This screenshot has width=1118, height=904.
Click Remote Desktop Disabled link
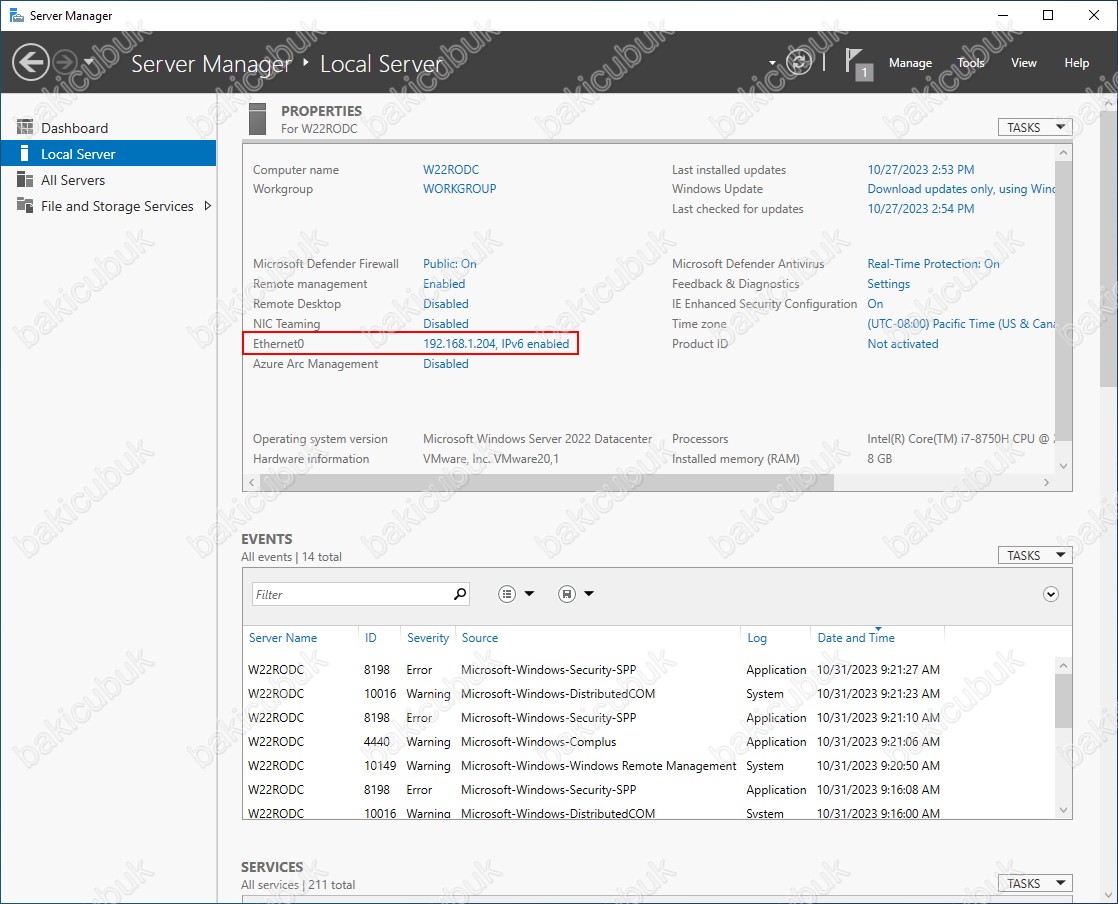[x=446, y=304]
